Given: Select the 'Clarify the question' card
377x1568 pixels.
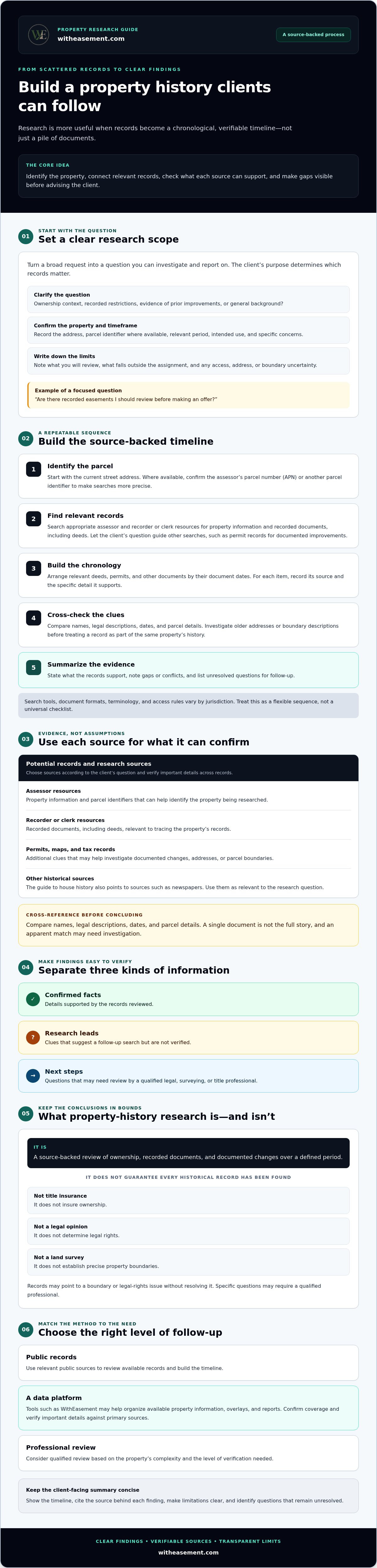Looking at the screenshot, I should pyautogui.click(x=188, y=299).
